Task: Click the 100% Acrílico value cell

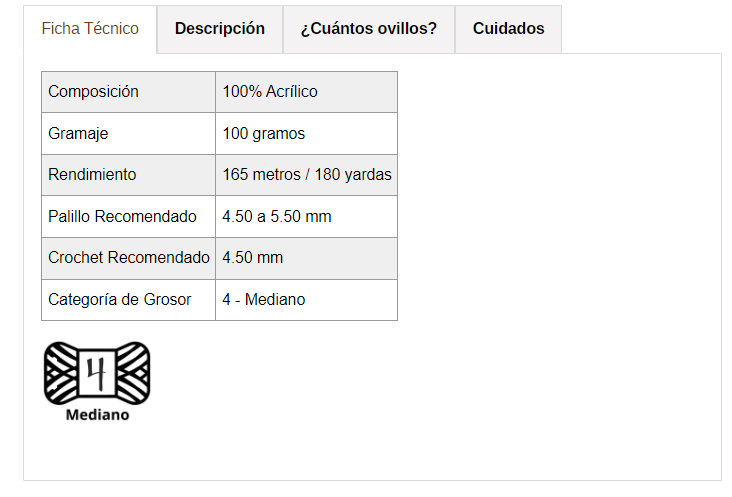Action: coord(306,92)
